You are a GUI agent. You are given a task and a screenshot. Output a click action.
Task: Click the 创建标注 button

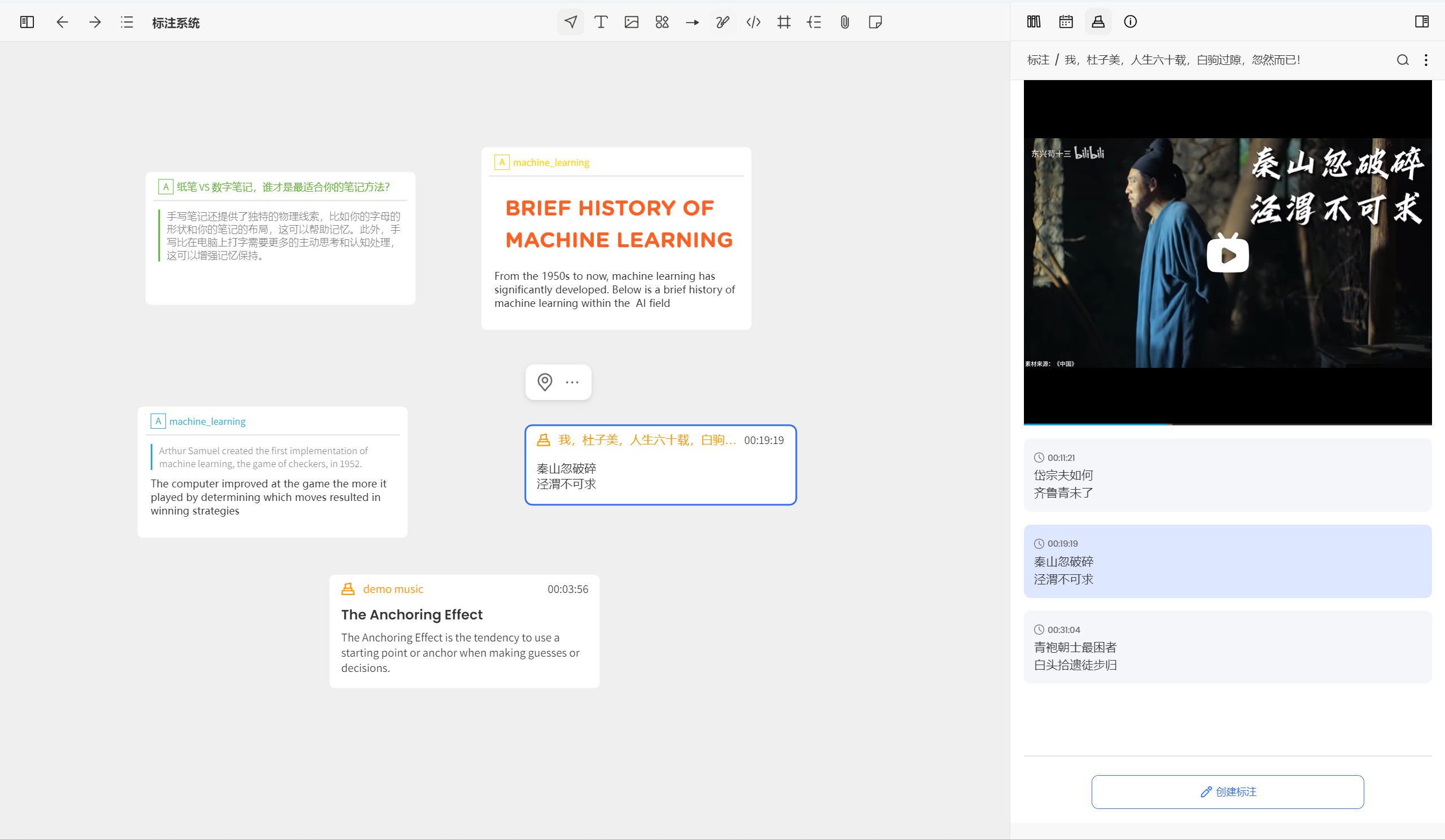click(x=1228, y=792)
